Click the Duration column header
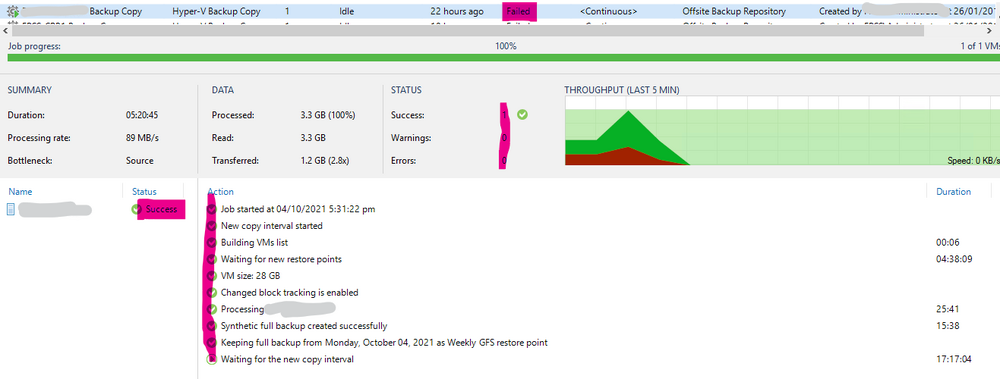1000x379 pixels. click(953, 192)
